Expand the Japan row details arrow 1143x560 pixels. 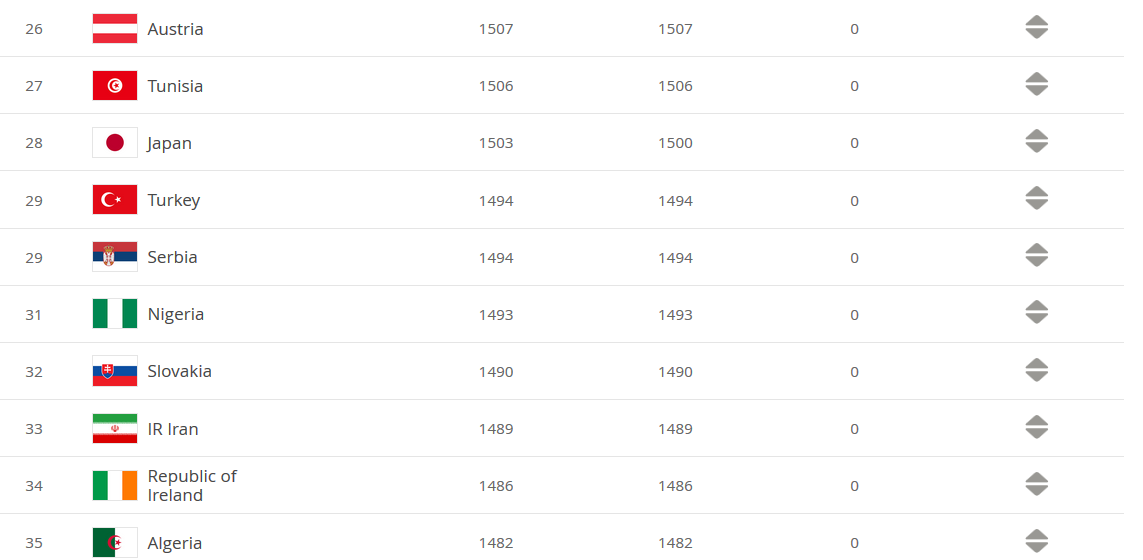[x=1036, y=142]
